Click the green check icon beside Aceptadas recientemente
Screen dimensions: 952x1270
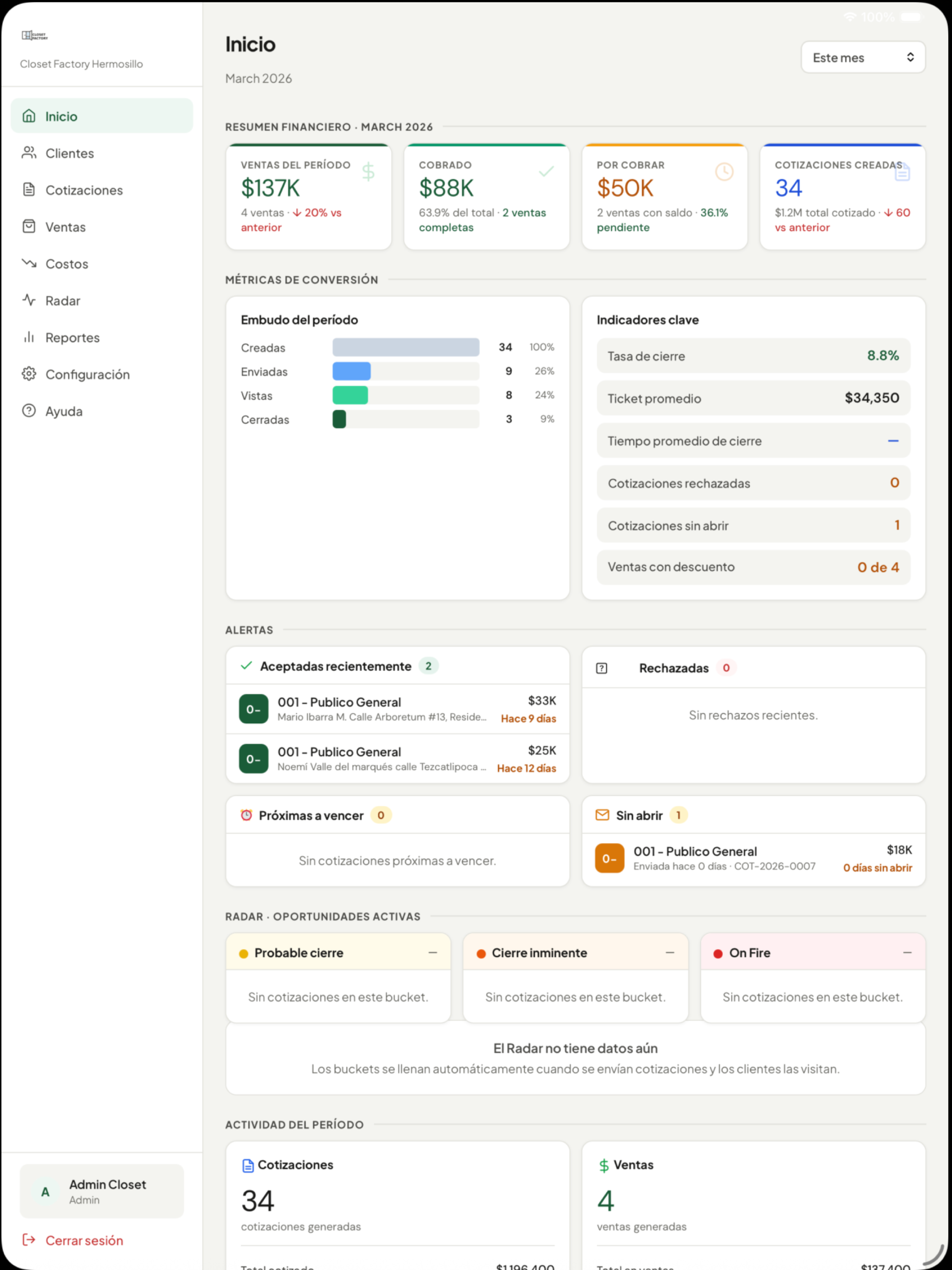tap(246, 665)
